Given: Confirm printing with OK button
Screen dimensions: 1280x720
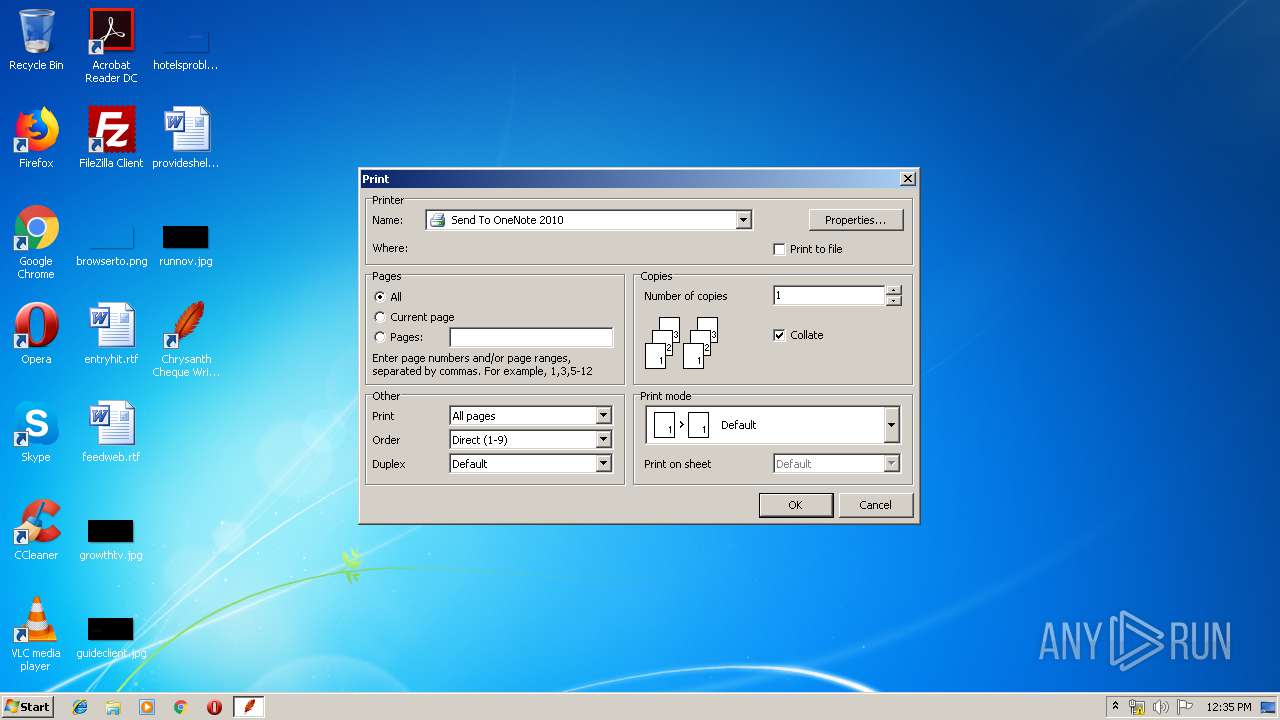Looking at the screenshot, I should pyautogui.click(x=796, y=505).
